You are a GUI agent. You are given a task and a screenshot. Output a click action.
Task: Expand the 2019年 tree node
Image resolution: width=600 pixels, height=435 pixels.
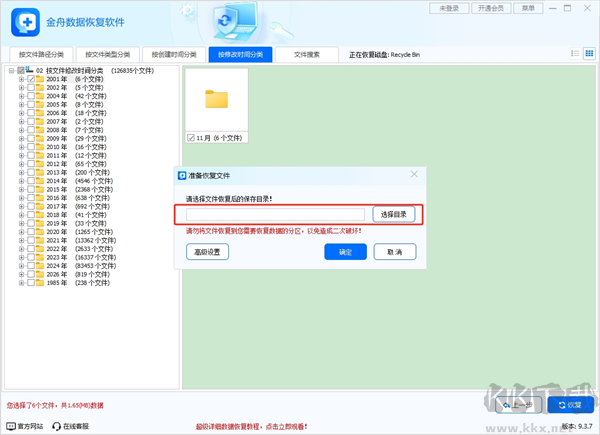coord(21,223)
